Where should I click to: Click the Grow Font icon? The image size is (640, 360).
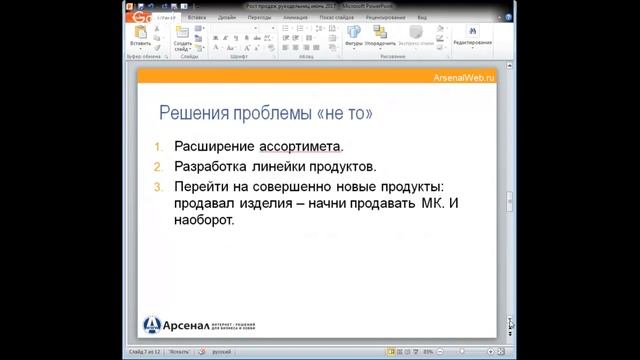tap(247, 48)
